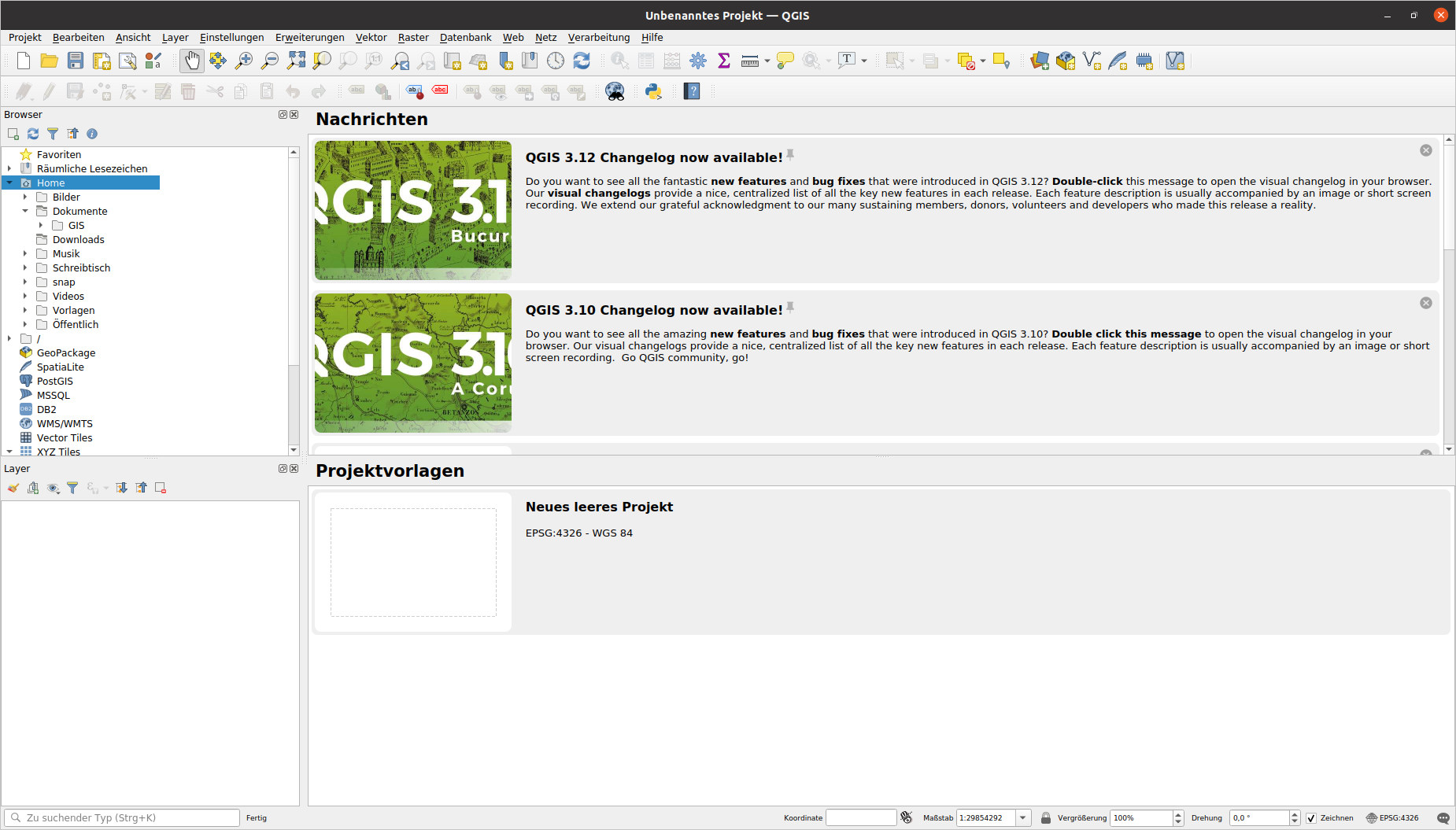
Task: Toggle the scale lock padlock icon
Action: coord(1046,818)
